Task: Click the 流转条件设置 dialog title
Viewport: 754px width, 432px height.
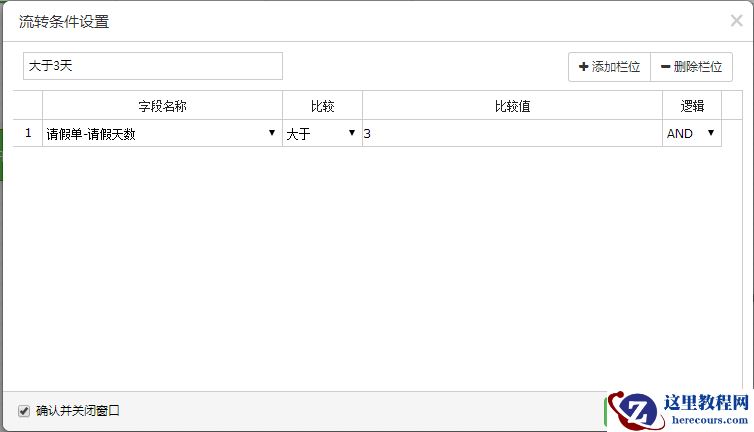Action: click(64, 22)
